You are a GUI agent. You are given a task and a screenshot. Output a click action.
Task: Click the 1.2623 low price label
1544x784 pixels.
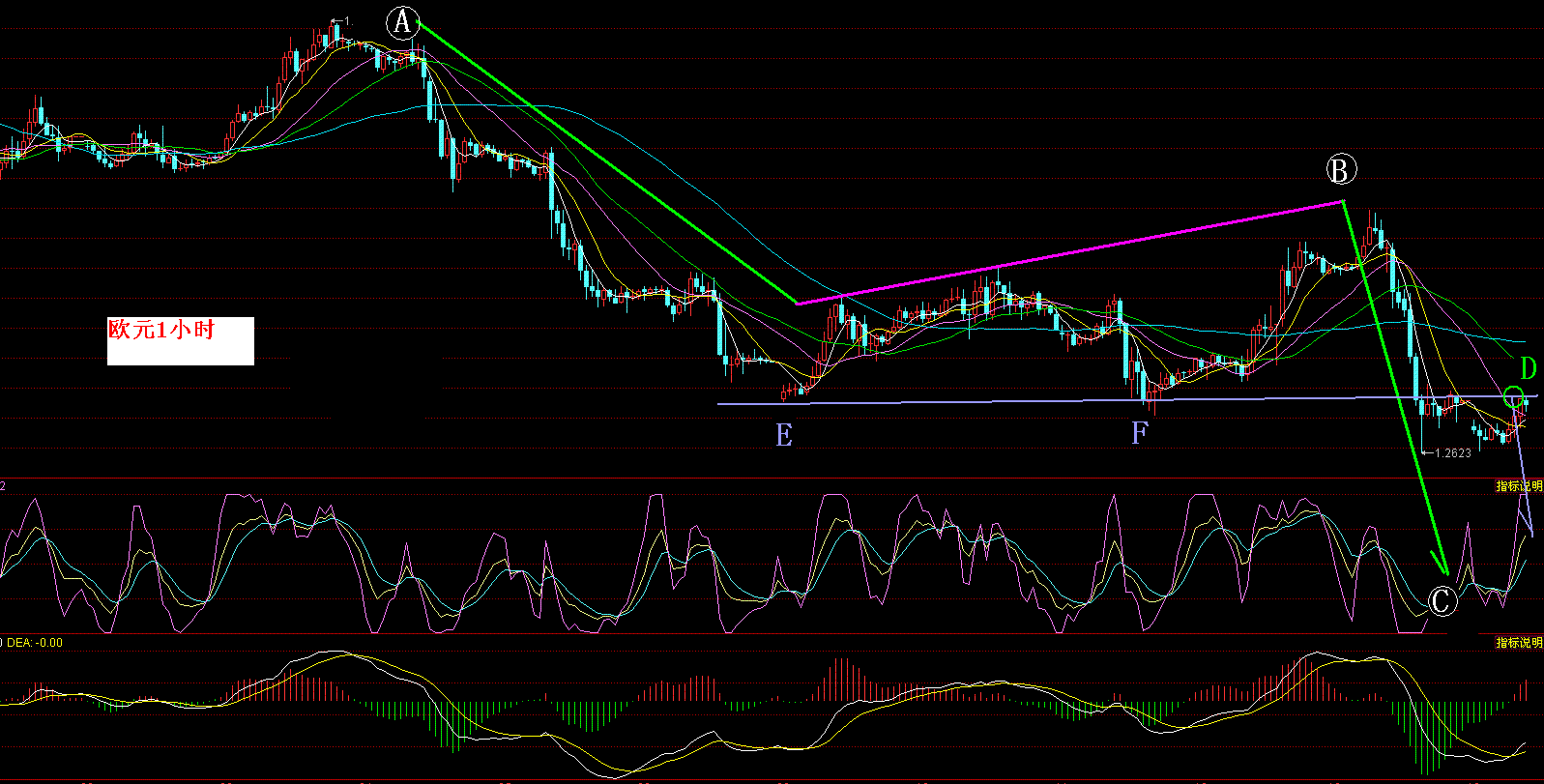tap(1453, 452)
